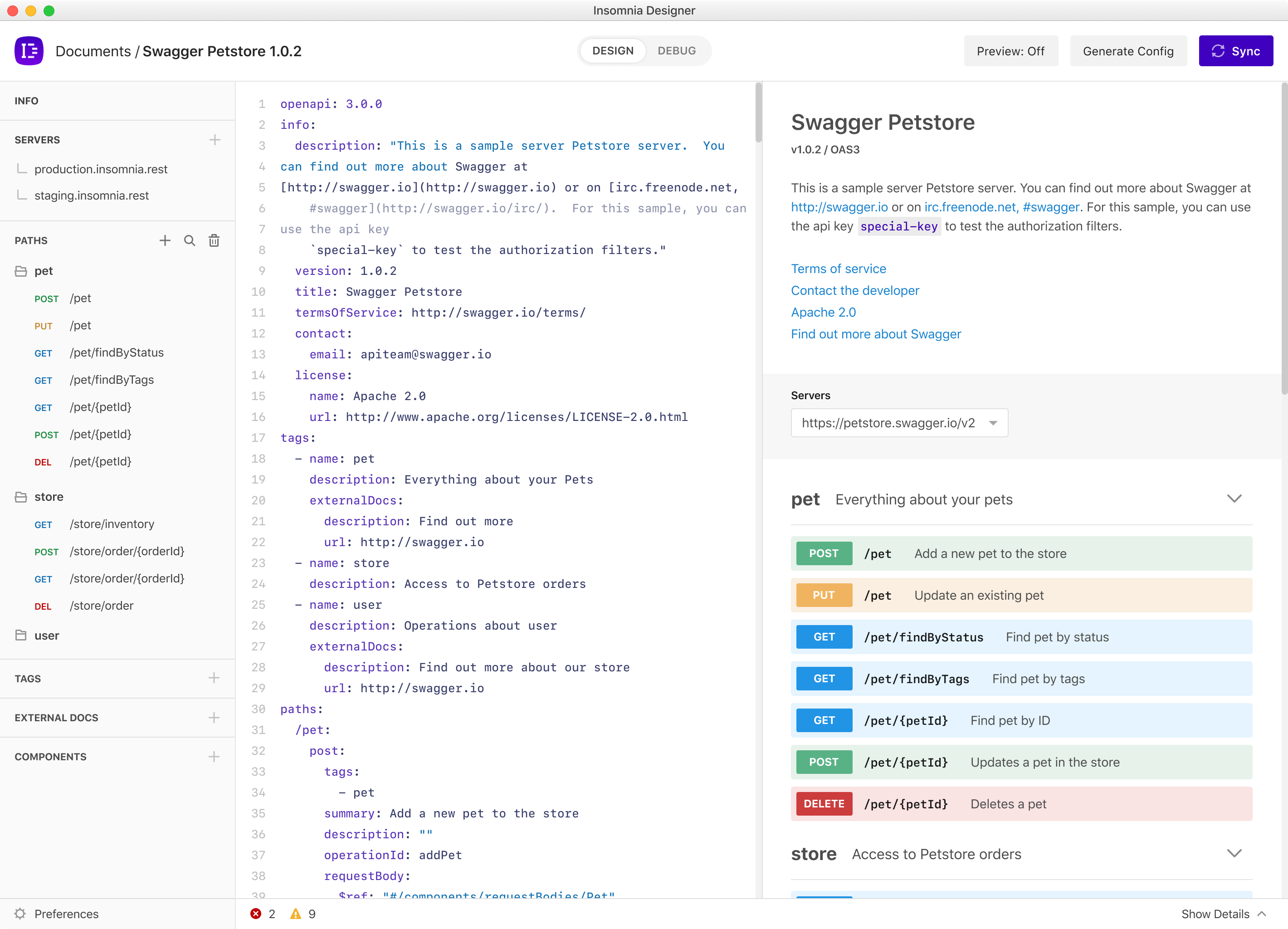Open the Servers URL dropdown
This screenshot has height=929, width=1288.
[x=899, y=423]
